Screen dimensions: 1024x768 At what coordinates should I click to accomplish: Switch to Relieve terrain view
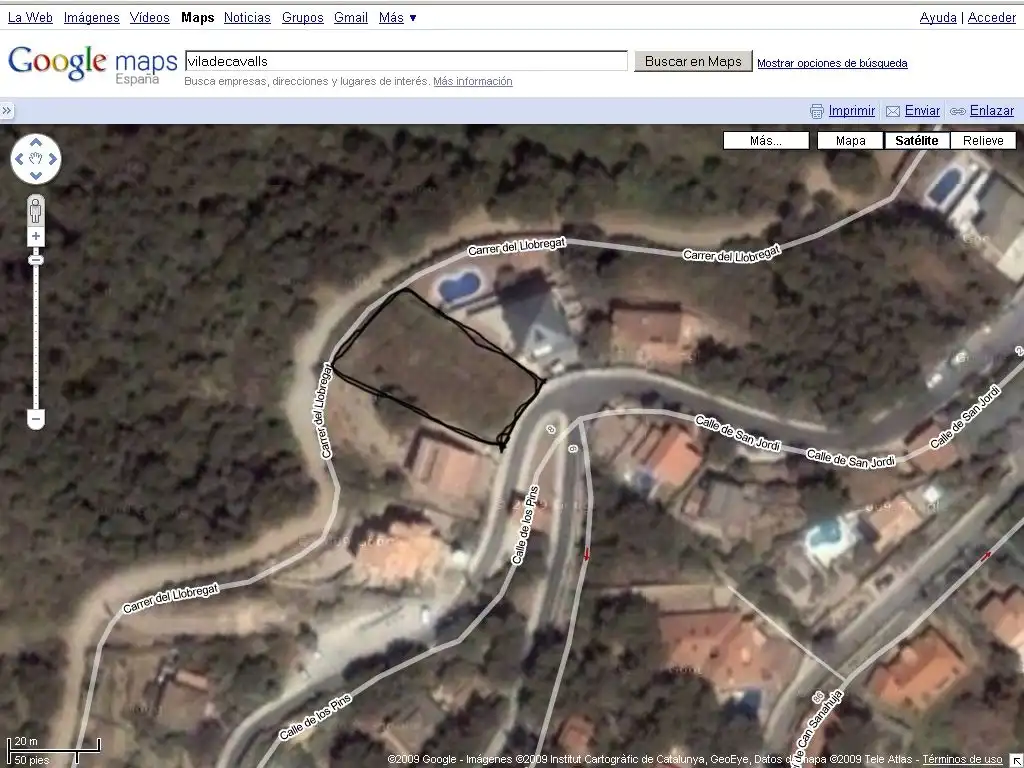tap(983, 140)
